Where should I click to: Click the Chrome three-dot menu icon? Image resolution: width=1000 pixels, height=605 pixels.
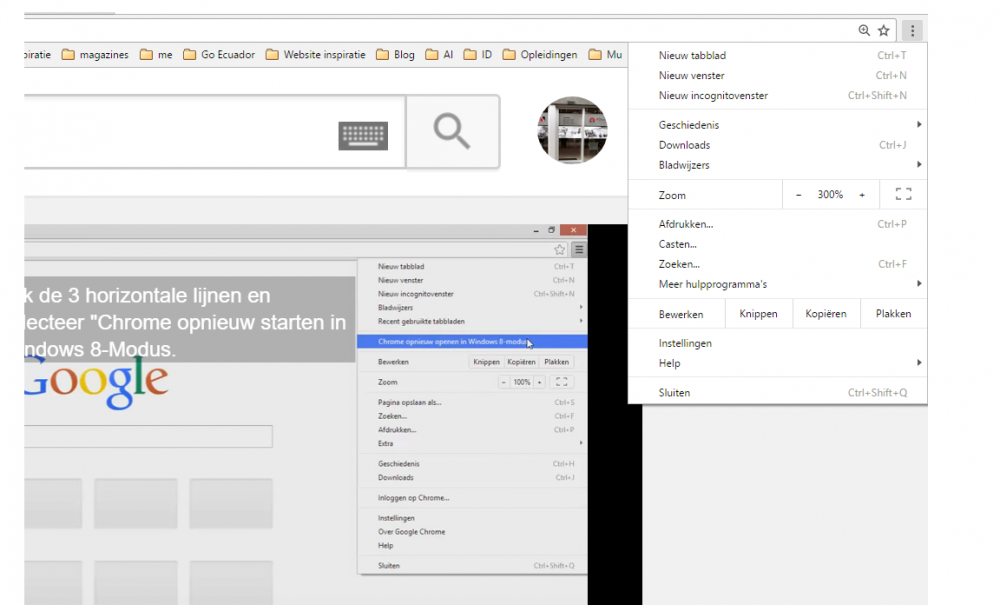pyautogui.click(x=913, y=31)
